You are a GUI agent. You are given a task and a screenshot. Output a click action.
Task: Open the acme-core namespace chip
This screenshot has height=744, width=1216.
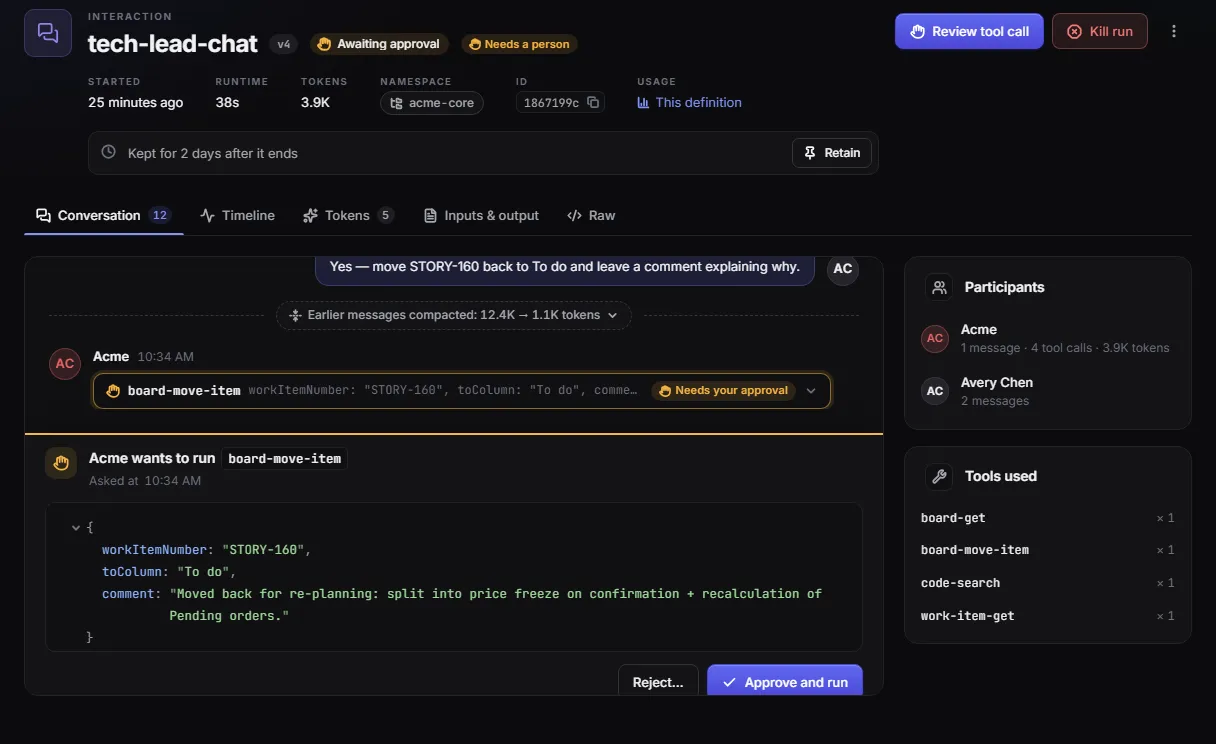coord(432,103)
